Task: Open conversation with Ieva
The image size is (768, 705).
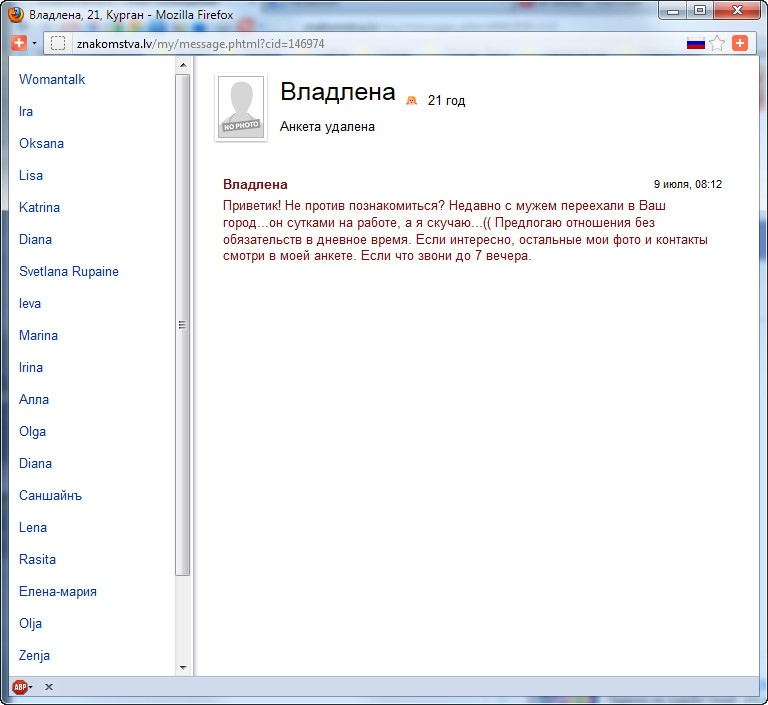Action: point(30,303)
